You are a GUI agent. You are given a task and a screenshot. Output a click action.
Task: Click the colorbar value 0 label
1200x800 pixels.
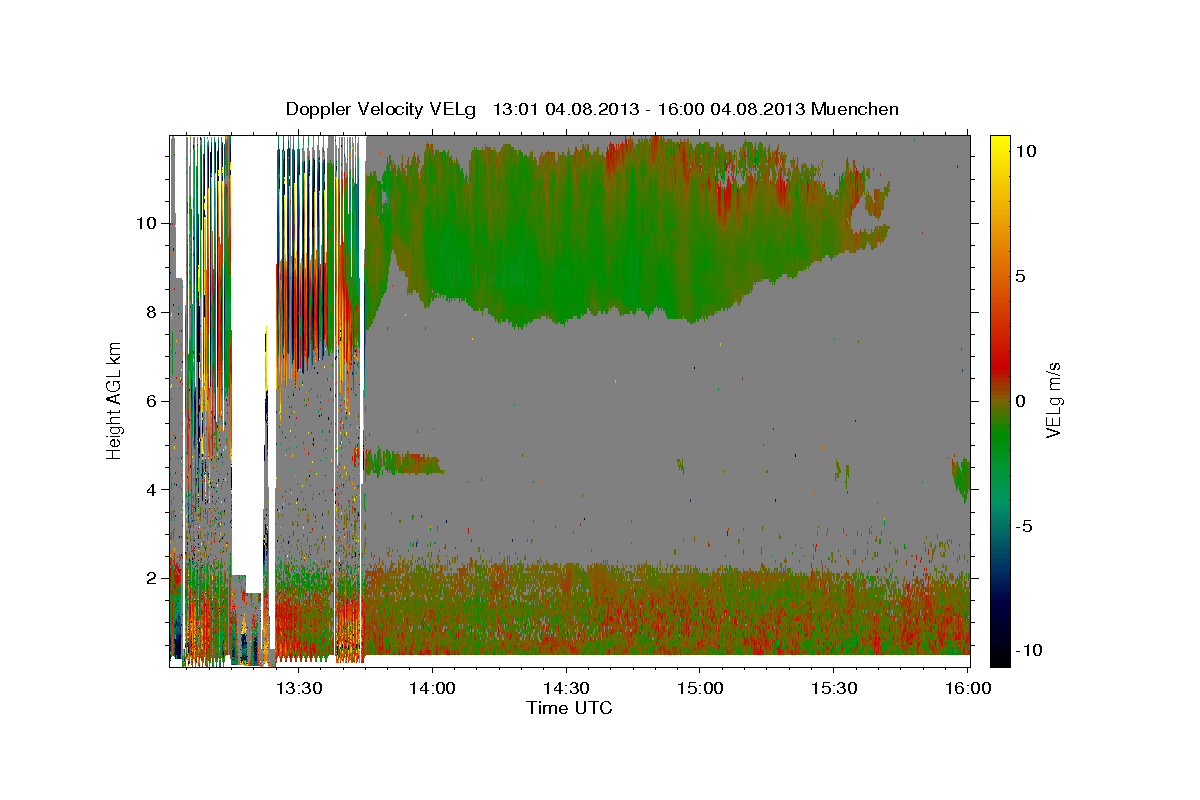[x=1020, y=400]
